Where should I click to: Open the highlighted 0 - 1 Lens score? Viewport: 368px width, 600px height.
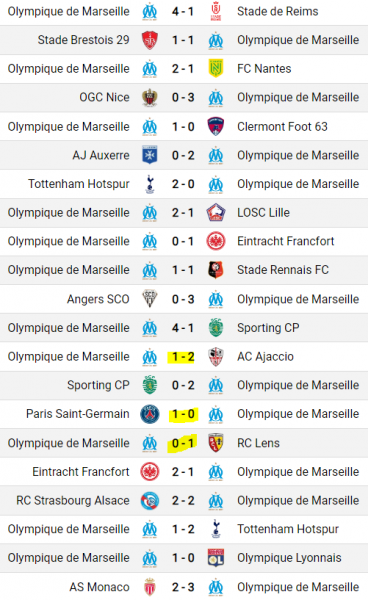pos(183,443)
